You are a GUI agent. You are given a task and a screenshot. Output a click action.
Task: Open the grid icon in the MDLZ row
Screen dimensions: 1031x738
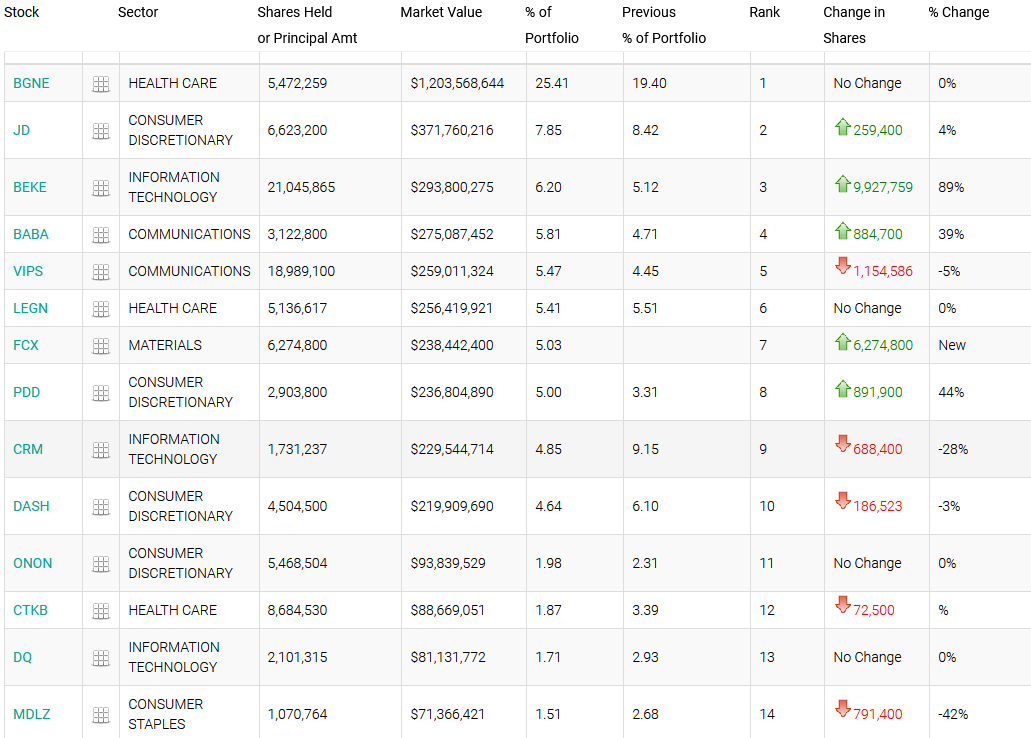101,715
